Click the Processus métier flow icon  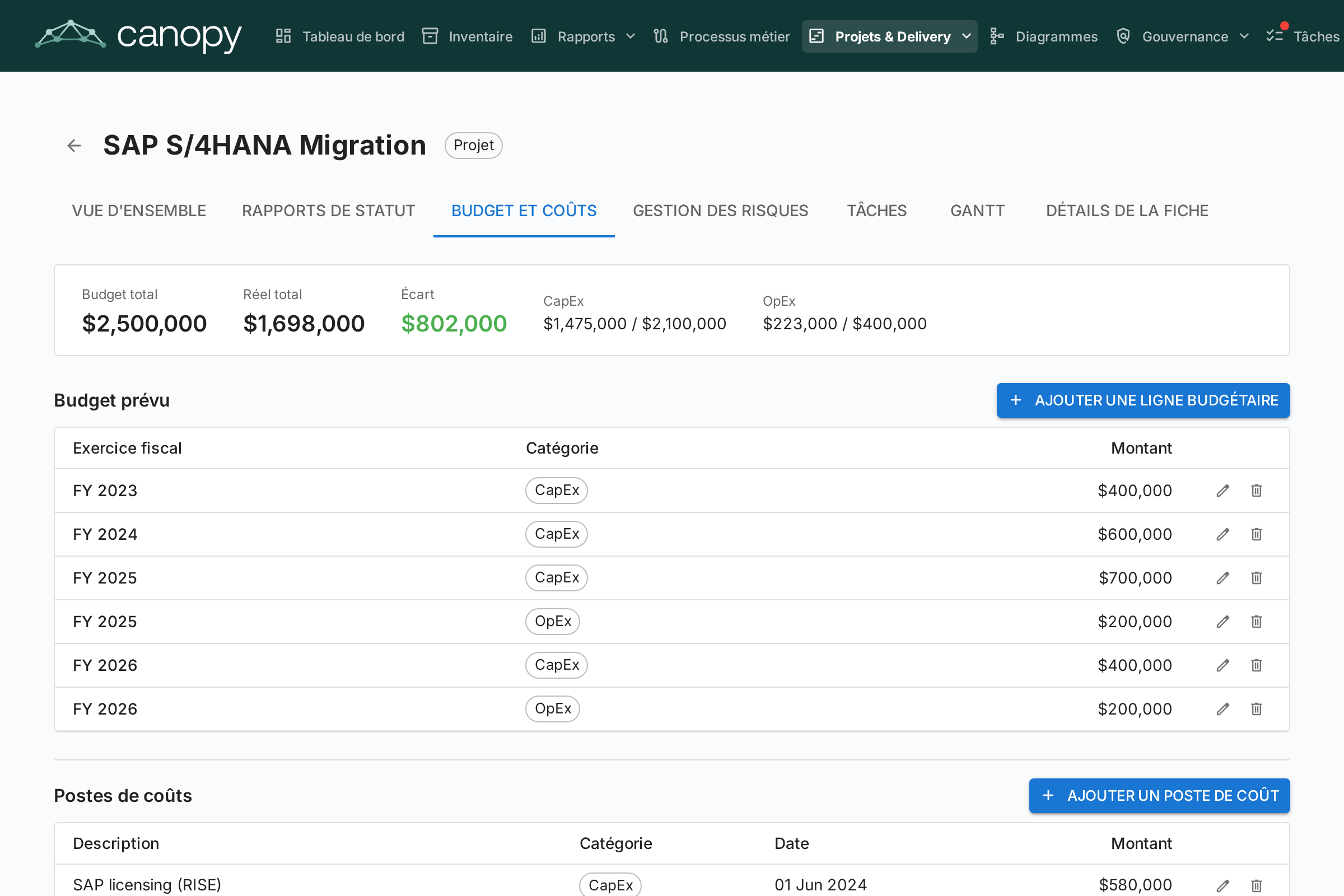coord(661,36)
